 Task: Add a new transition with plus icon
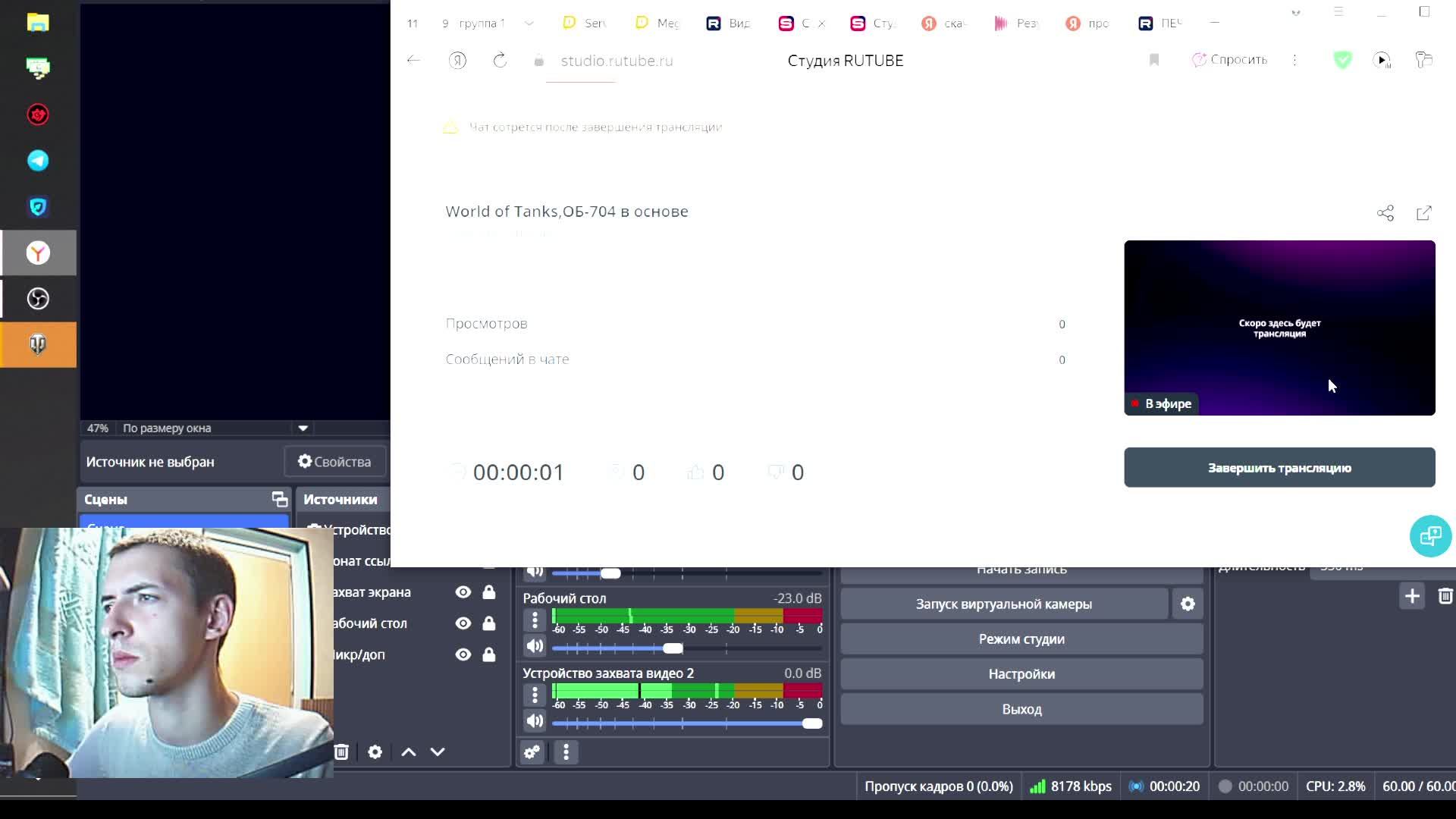[1412, 596]
